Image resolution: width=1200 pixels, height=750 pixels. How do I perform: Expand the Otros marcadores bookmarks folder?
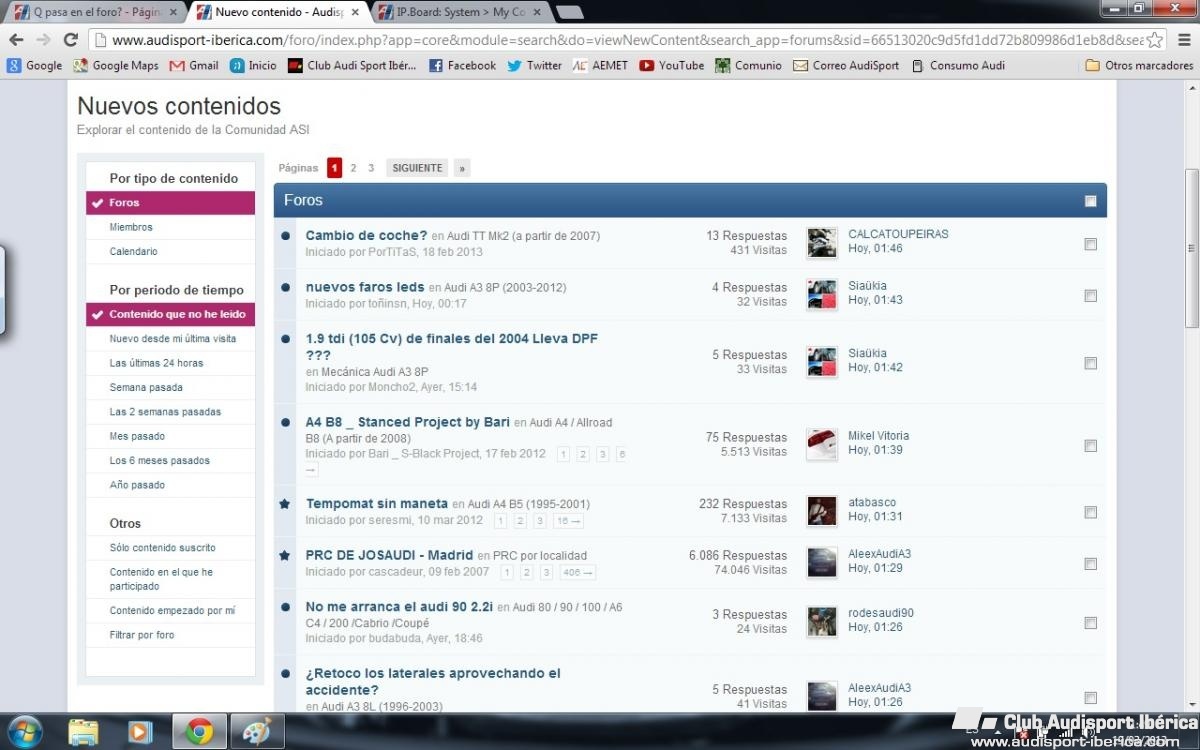pos(1139,65)
